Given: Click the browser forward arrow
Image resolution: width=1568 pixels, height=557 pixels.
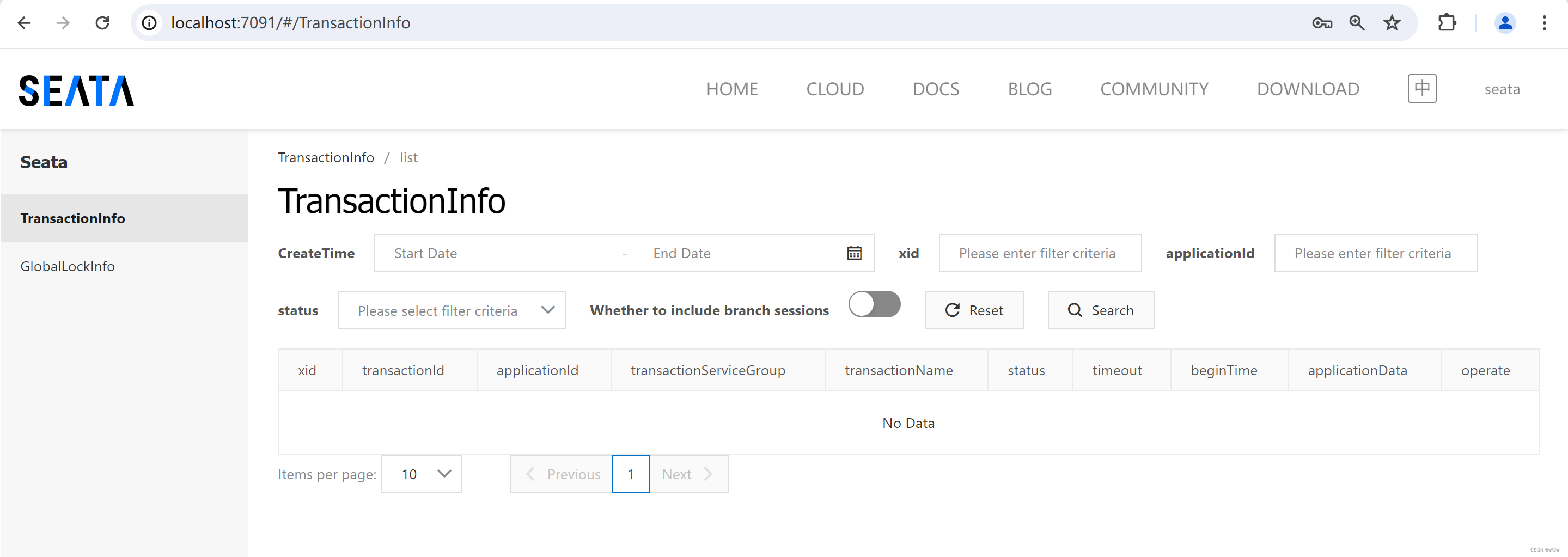Looking at the screenshot, I should [x=63, y=23].
